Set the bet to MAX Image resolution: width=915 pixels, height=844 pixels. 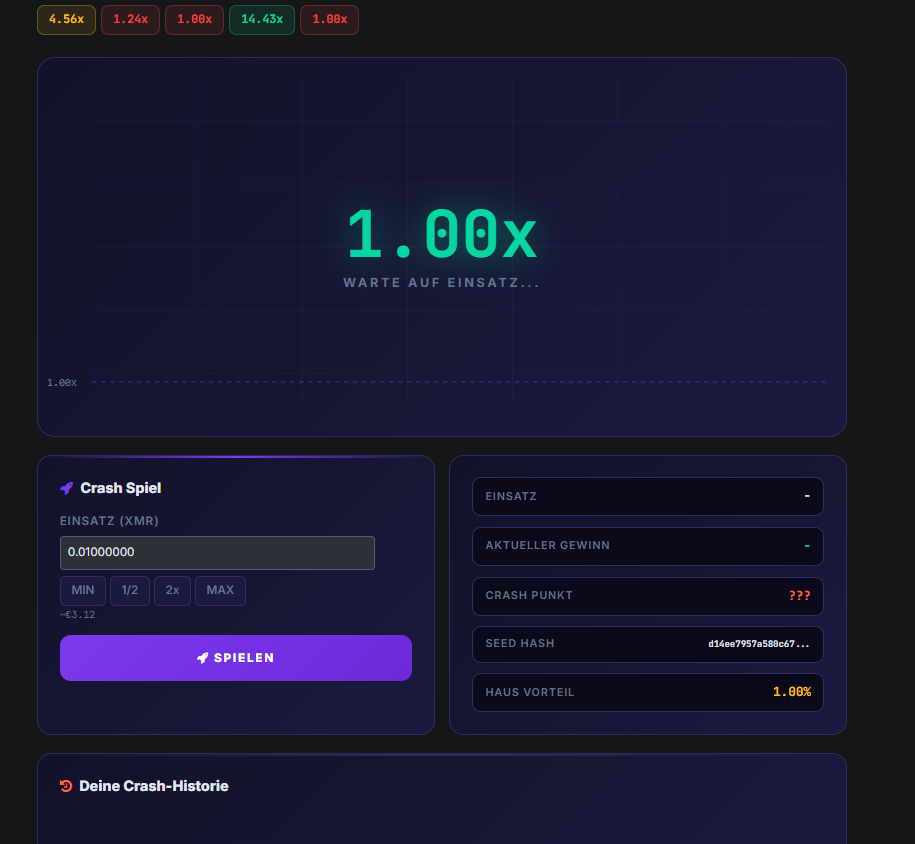coord(220,591)
